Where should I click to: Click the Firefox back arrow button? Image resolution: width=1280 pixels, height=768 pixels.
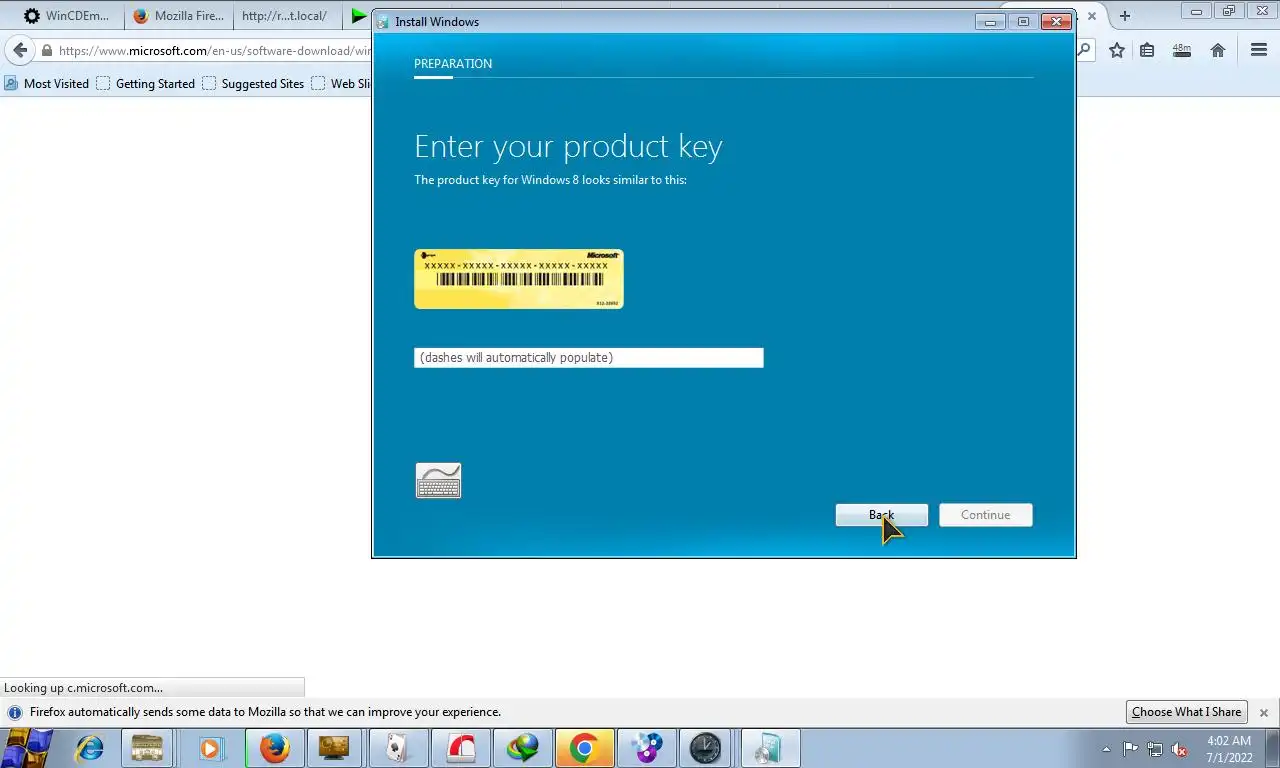20,50
